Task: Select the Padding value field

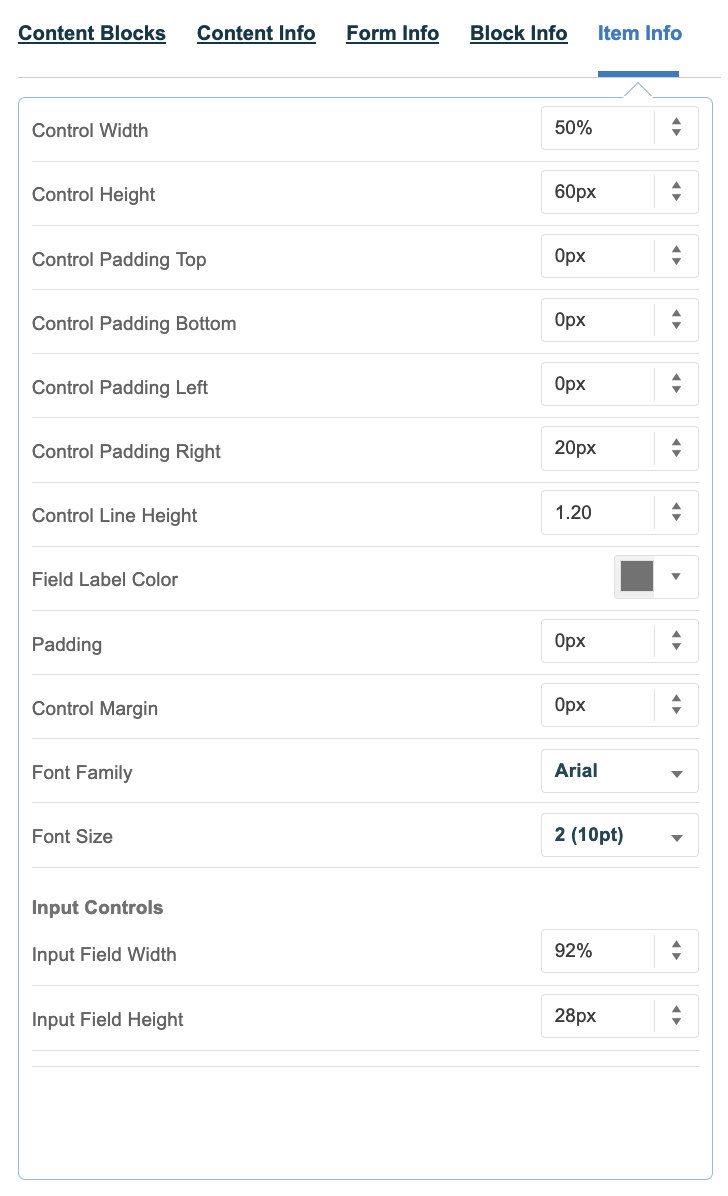Action: click(595, 641)
